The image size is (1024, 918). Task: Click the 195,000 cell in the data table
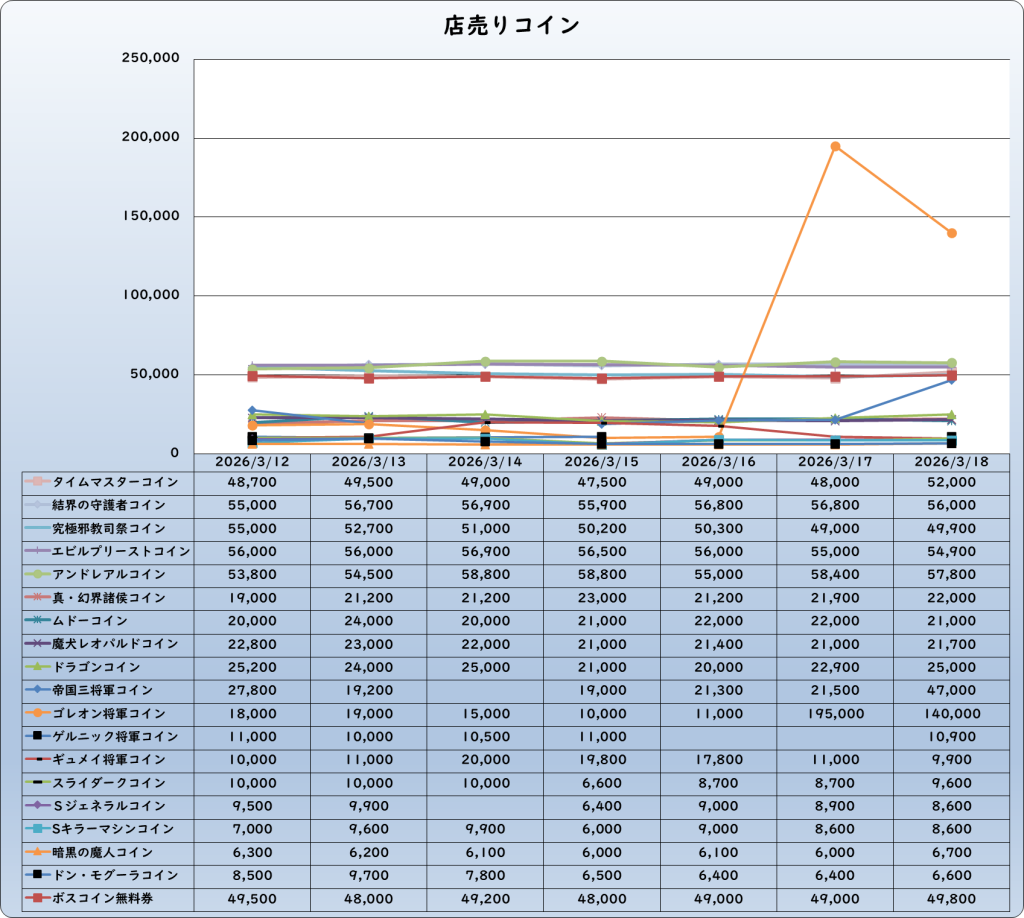[834, 714]
